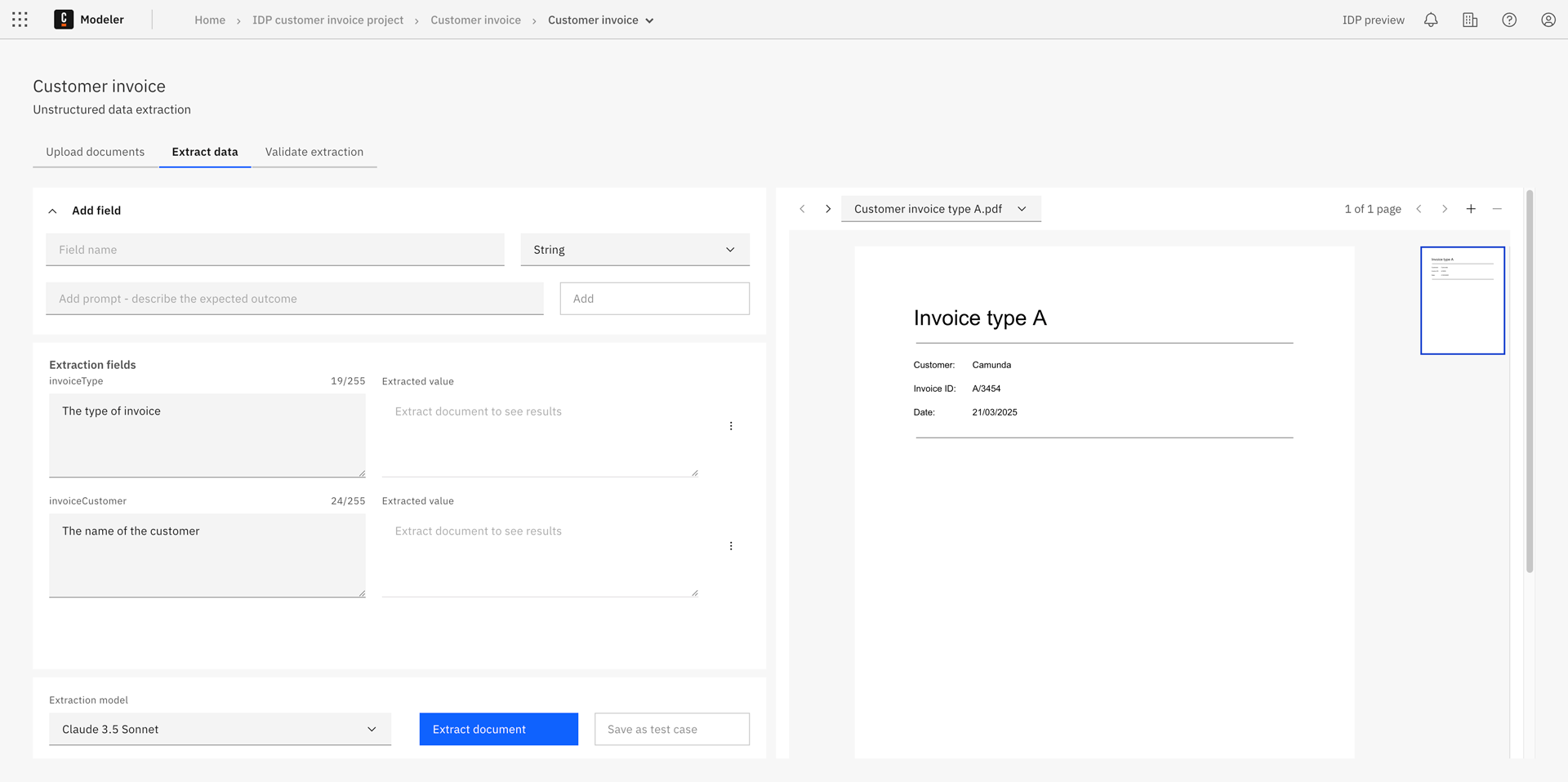Click previous page chevron in PDF viewer

point(1419,209)
